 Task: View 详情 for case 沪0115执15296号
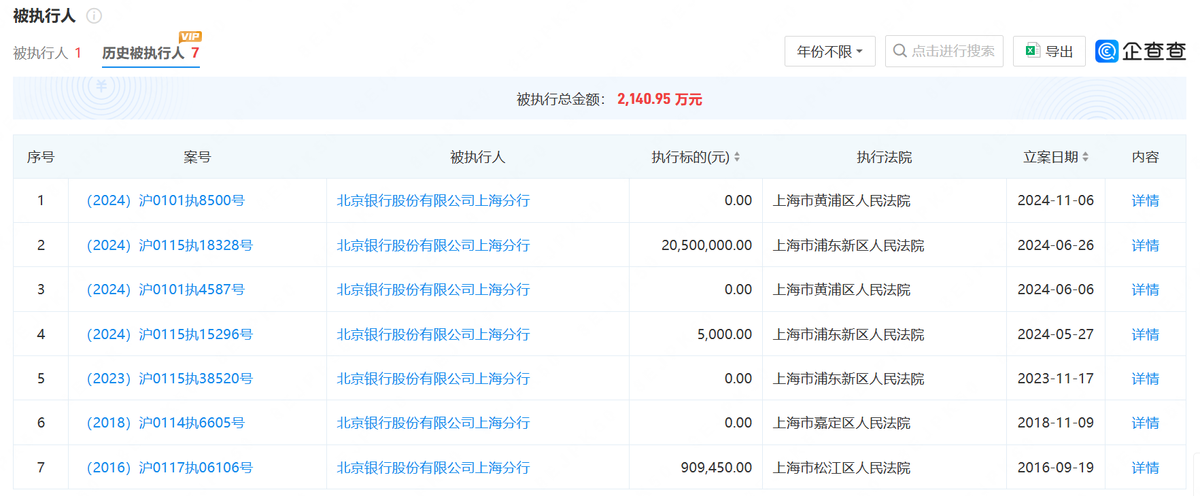[1145, 334]
